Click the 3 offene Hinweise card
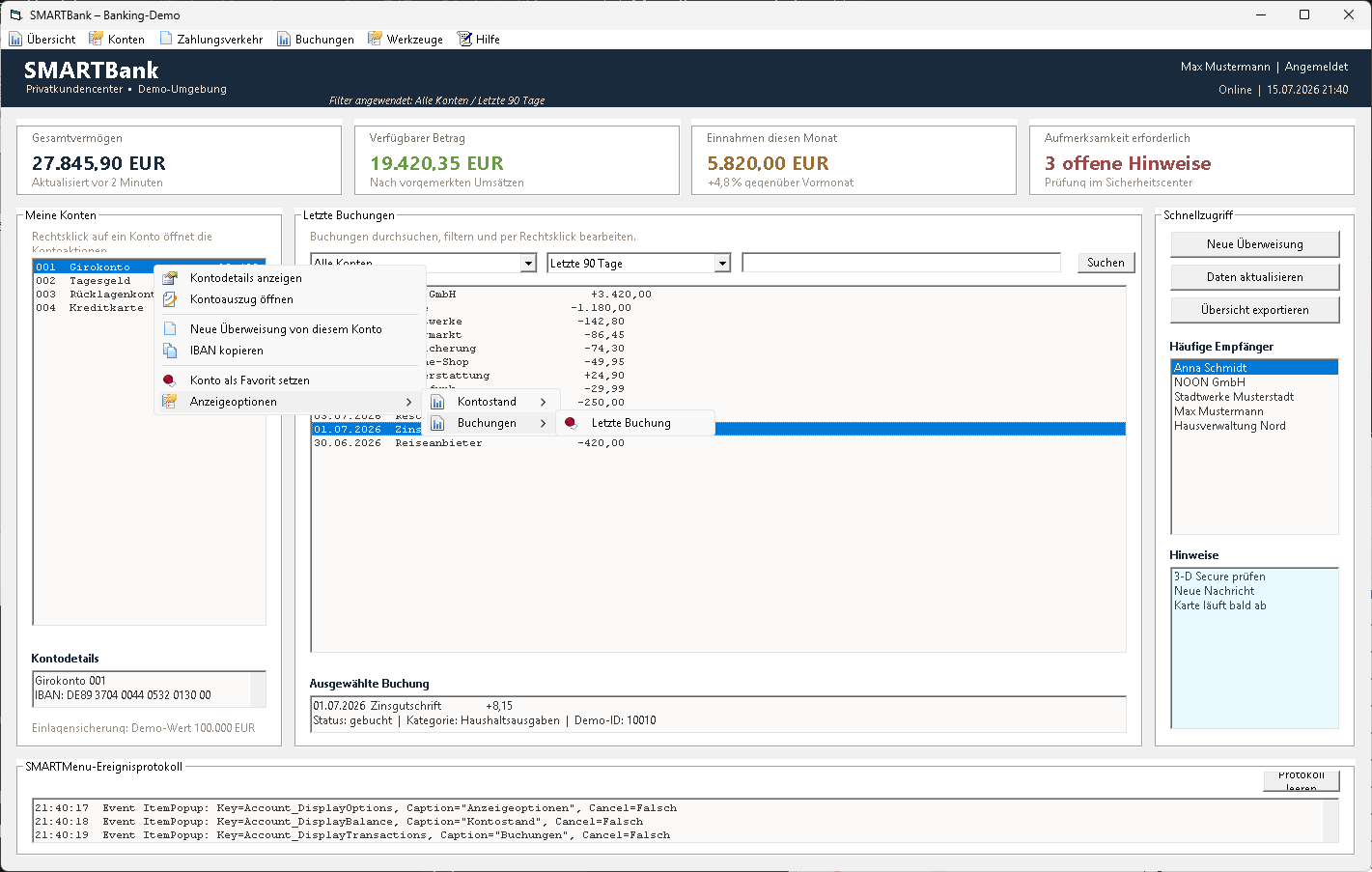Image resolution: width=1372 pixels, height=872 pixels. click(x=1191, y=159)
